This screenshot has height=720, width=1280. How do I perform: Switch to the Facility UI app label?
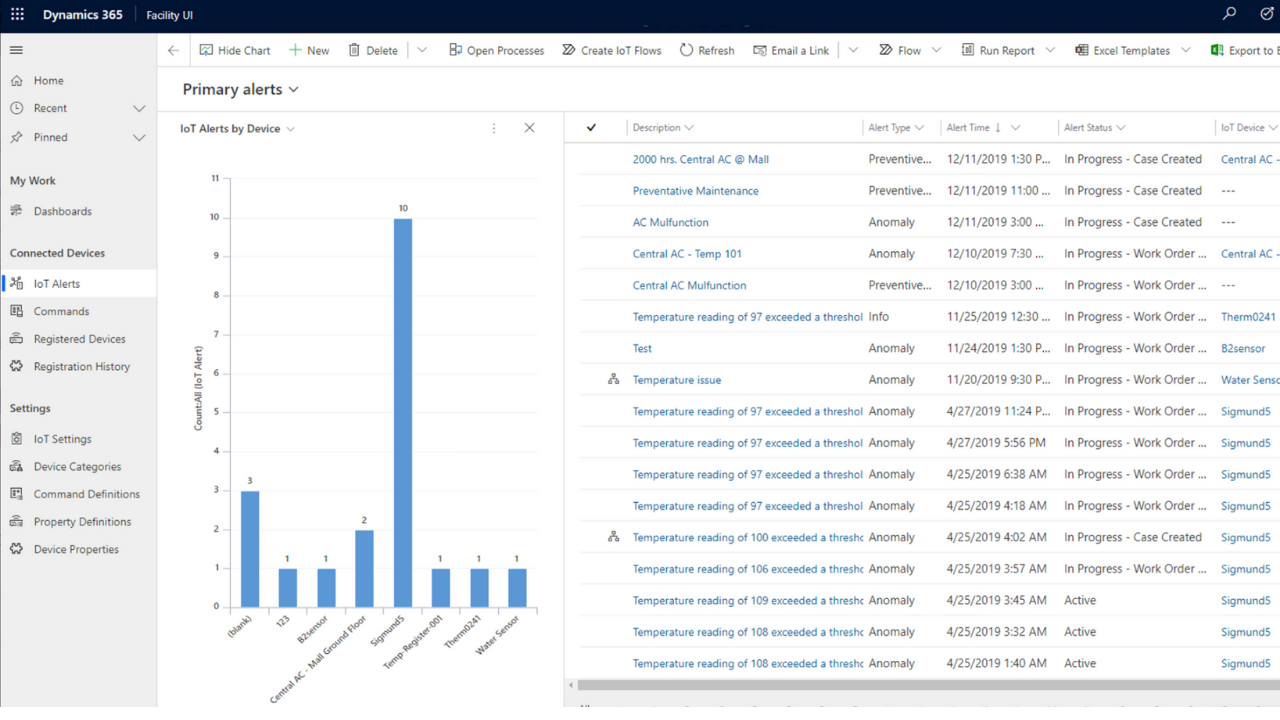coord(168,14)
